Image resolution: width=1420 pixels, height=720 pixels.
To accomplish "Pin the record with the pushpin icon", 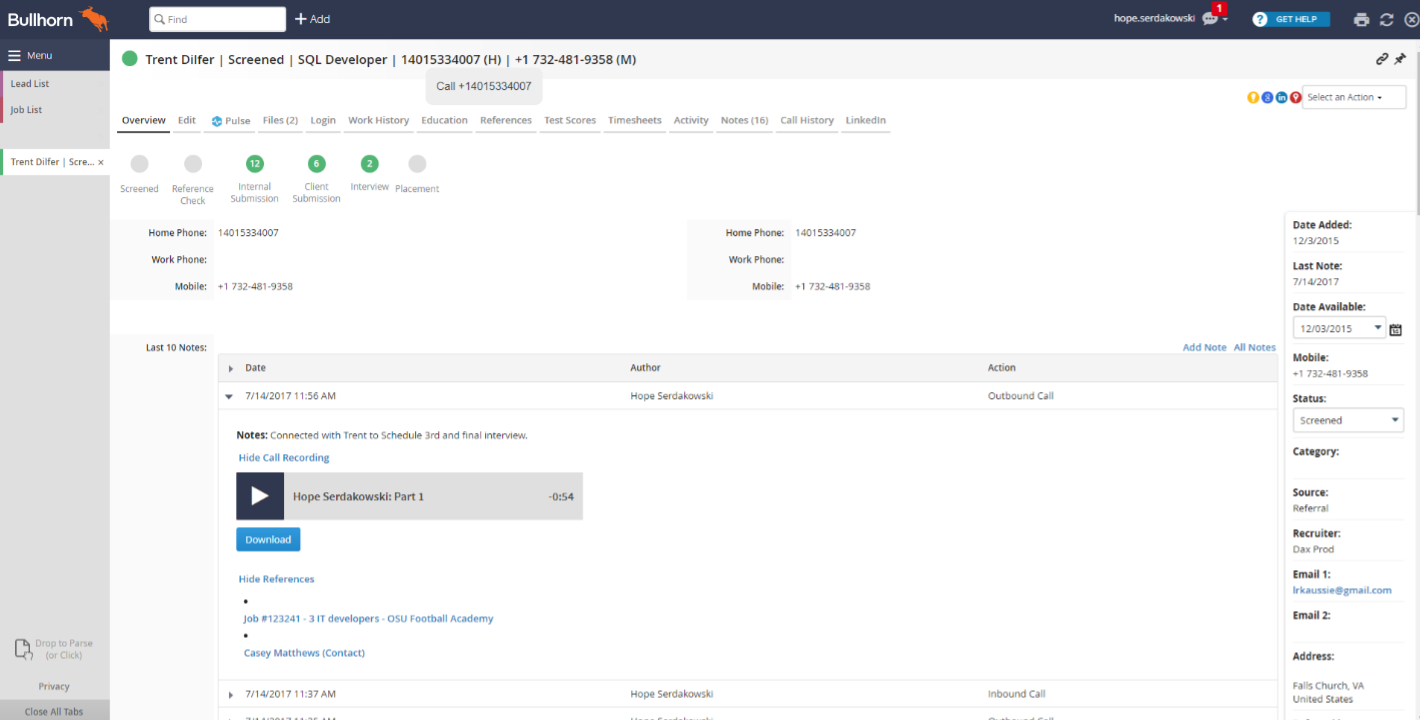I will tap(1400, 59).
